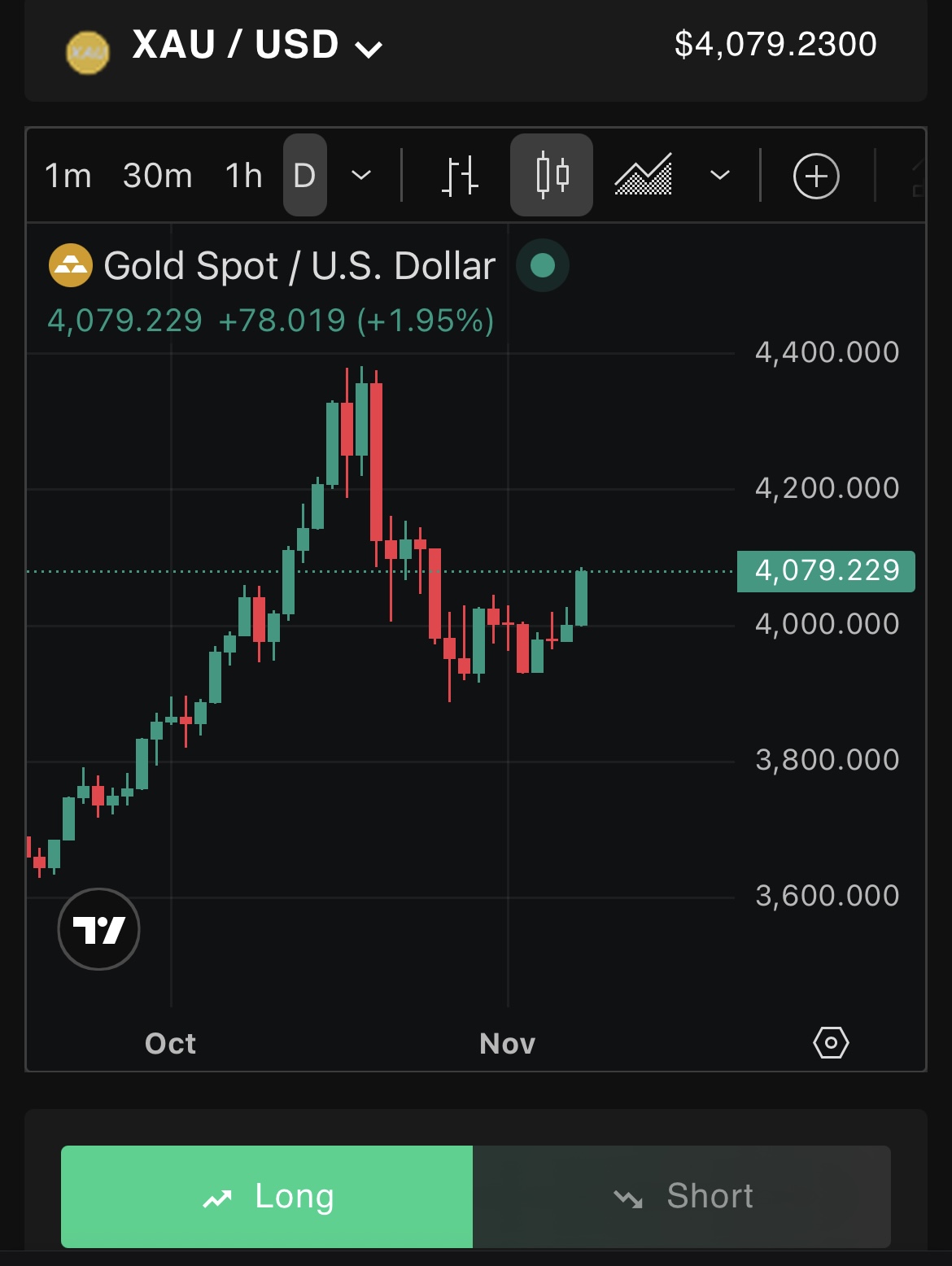Viewport: 952px width, 1266px height.
Task: Click the Gold Spot / U.S. Dollar title
Action: tap(299, 266)
